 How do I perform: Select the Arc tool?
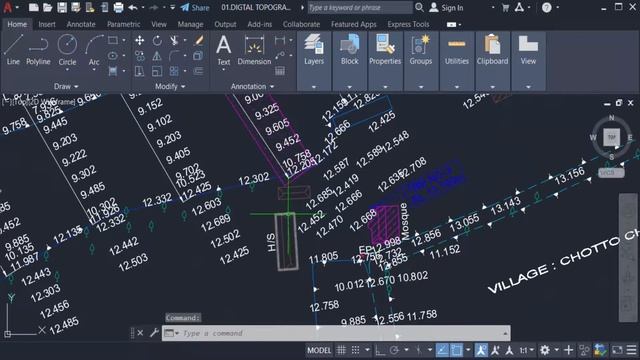[94, 50]
